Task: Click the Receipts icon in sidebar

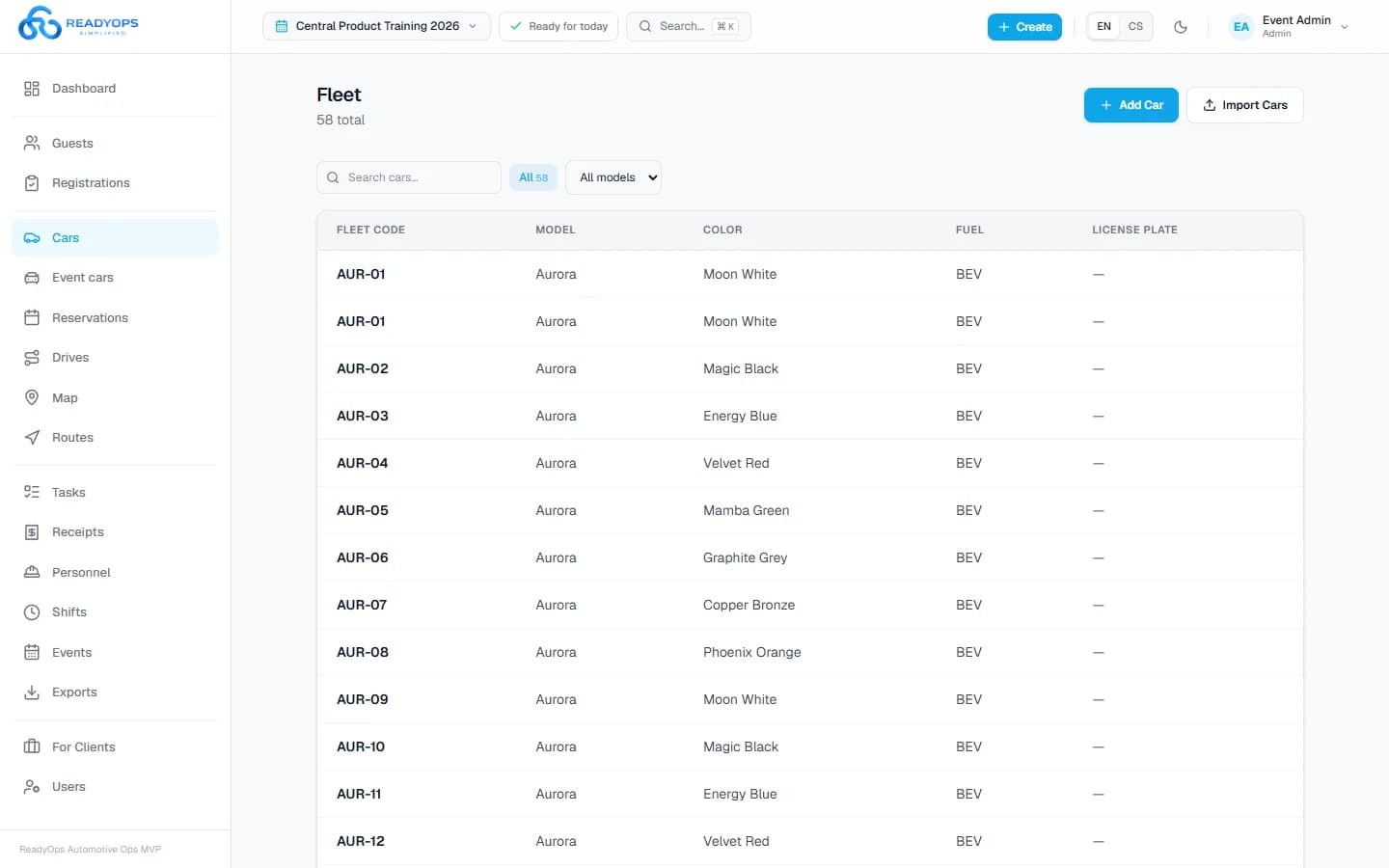Action: point(32,532)
